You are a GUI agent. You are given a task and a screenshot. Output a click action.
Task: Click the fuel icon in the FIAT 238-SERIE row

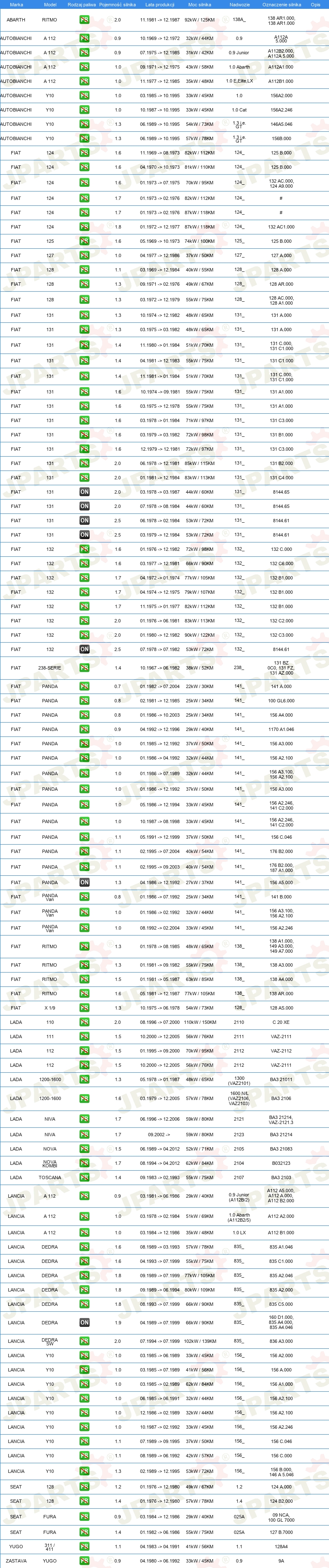(84, 668)
